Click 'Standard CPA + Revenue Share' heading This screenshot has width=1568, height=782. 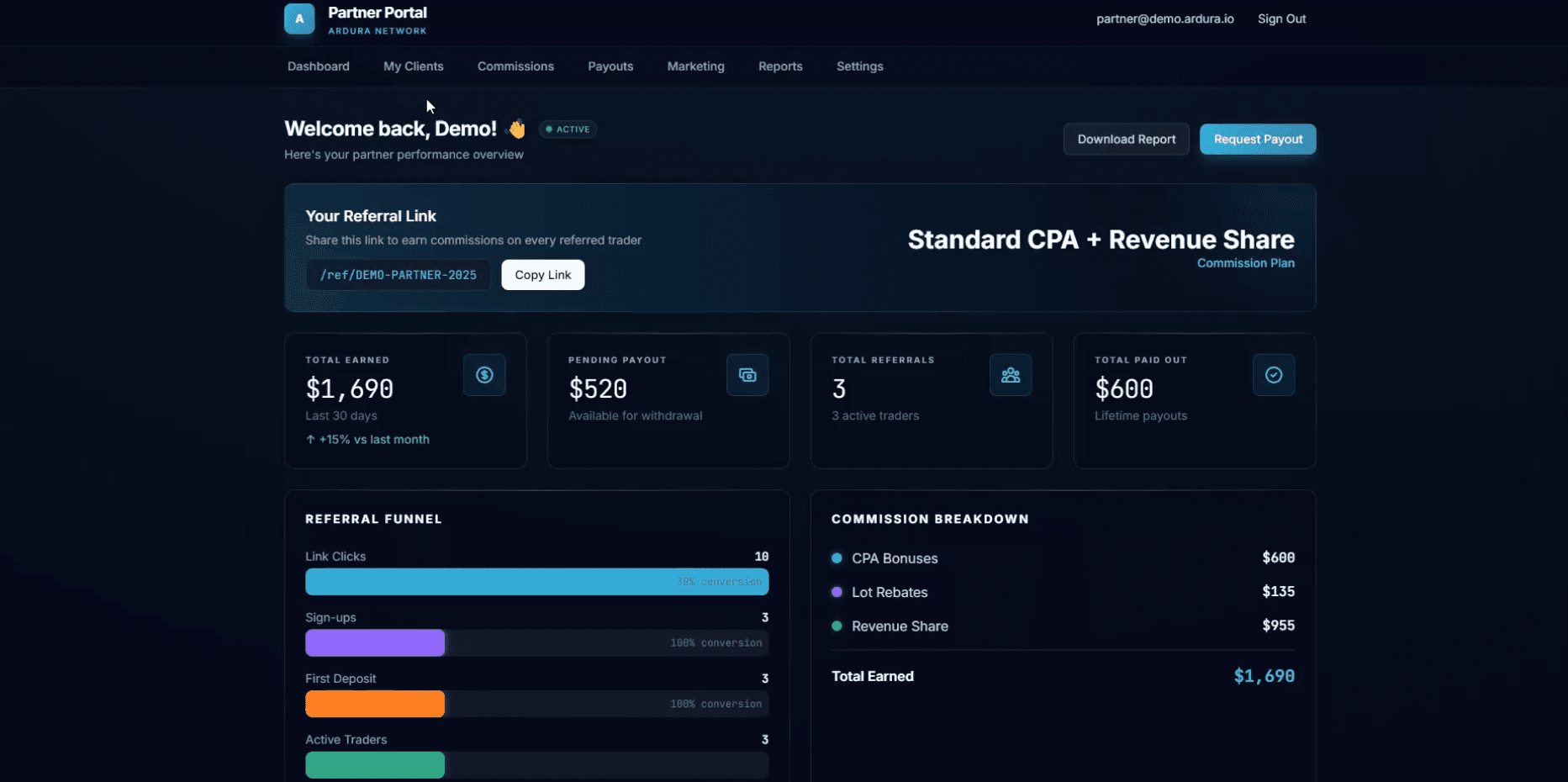click(x=1101, y=240)
